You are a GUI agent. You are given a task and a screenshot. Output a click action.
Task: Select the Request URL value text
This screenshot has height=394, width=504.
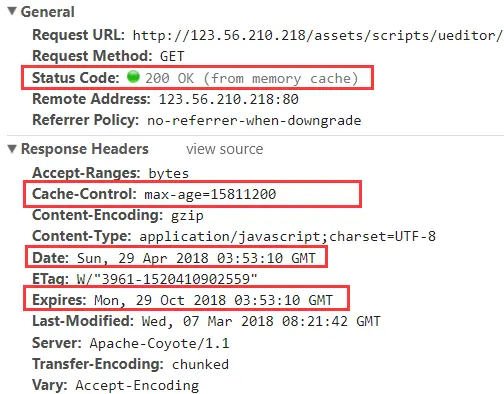pos(318,35)
